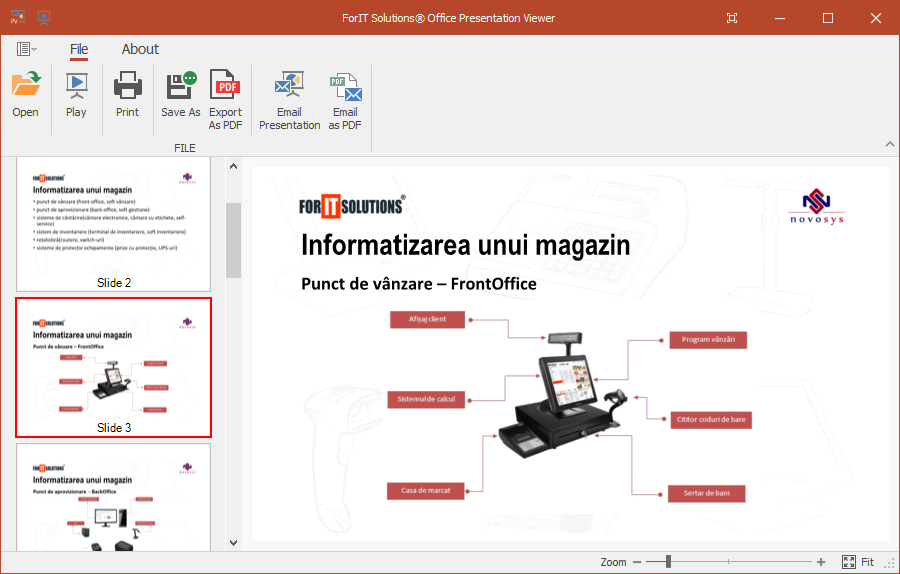Play the slideshow
The height and width of the screenshot is (574, 900).
coord(76,95)
